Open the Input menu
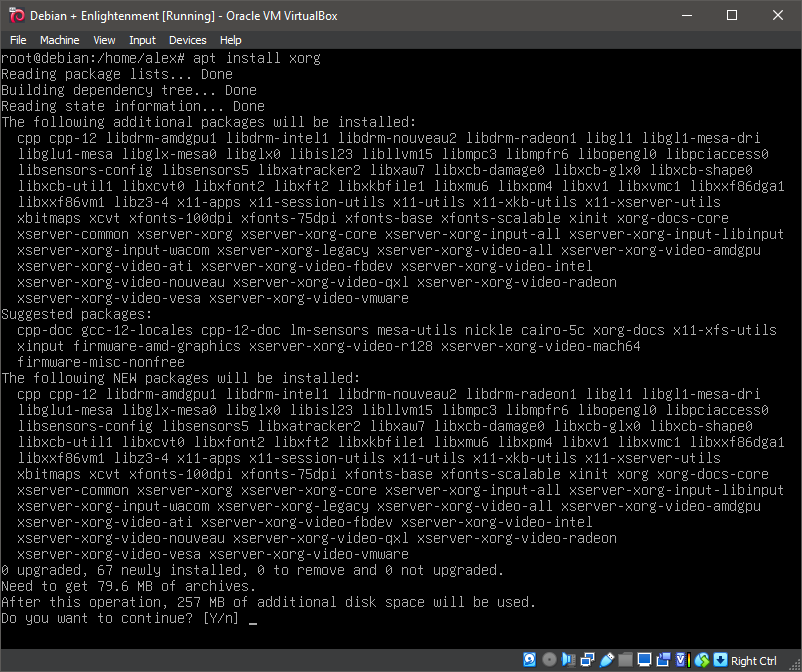This screenshot has height=672, width=802. pos(141,40)
